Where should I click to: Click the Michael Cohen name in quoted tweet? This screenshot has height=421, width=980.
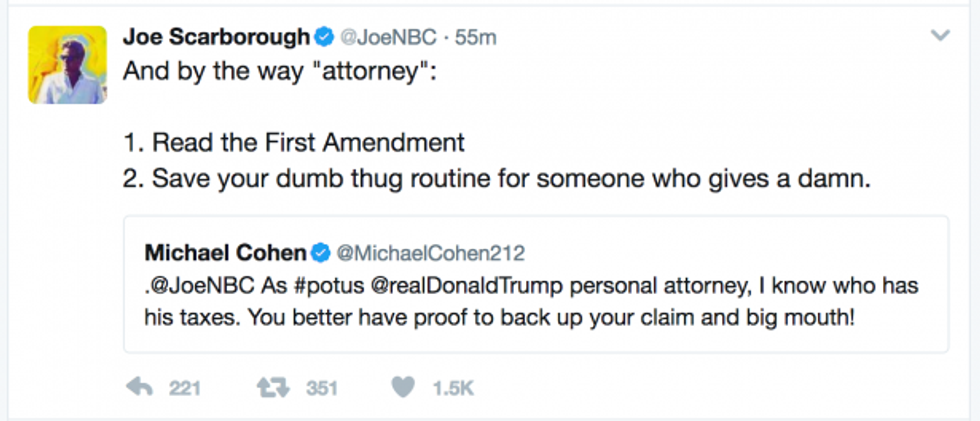pos(225,251)
